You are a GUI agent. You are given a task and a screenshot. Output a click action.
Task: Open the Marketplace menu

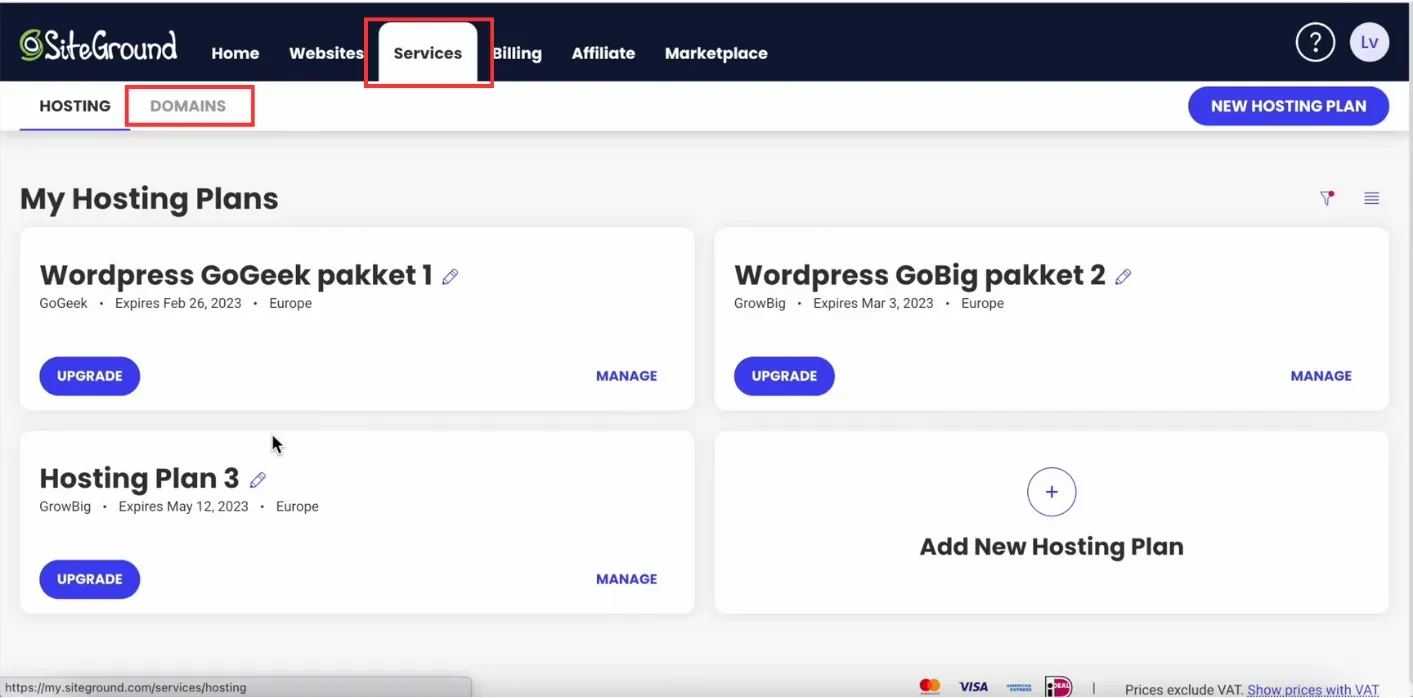[x=716, y=53]
